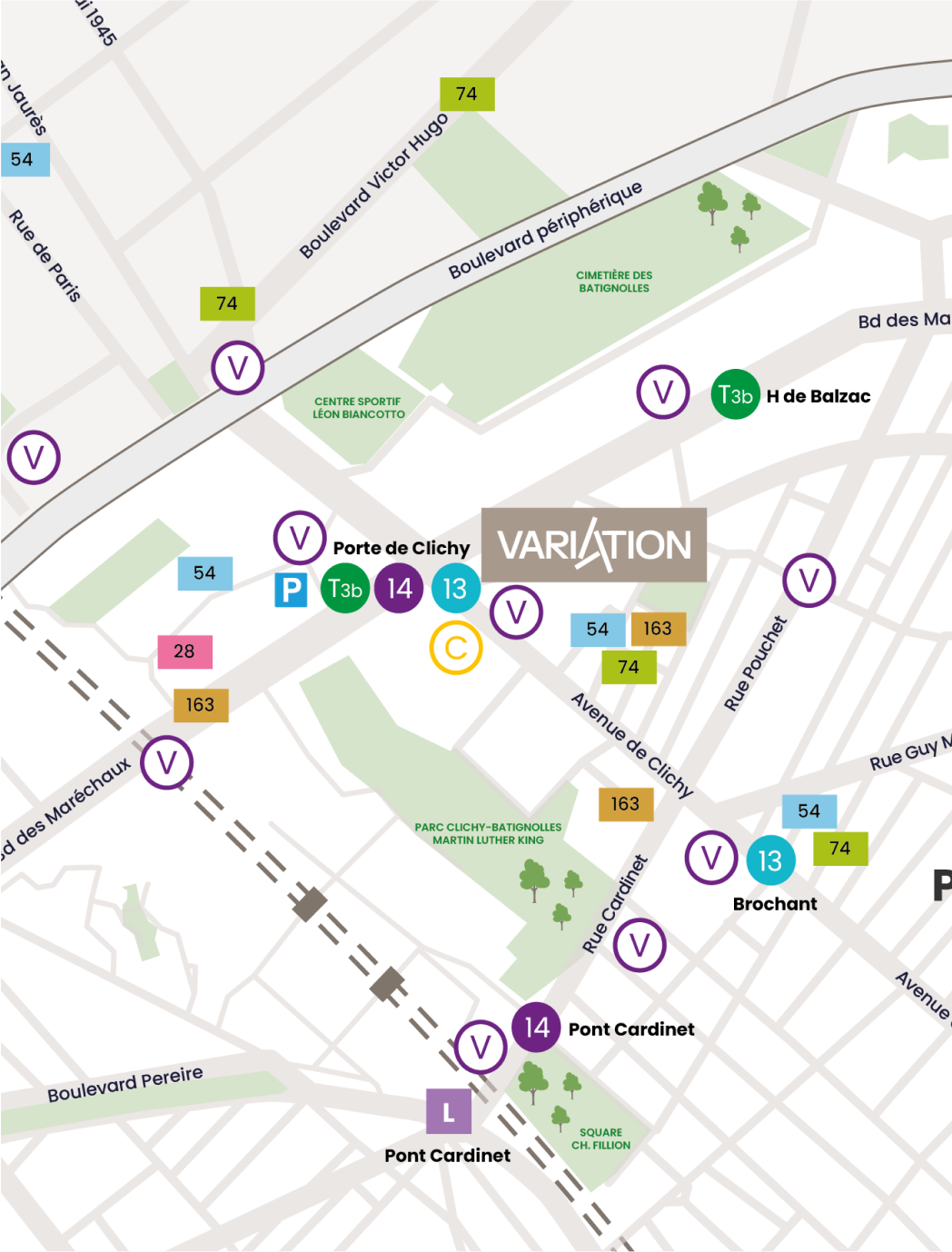Viewport: 952px width, 1252px height.
Task: Select the Vélib icon on Rue Pouchet
Action: click(x=809, y=581)
